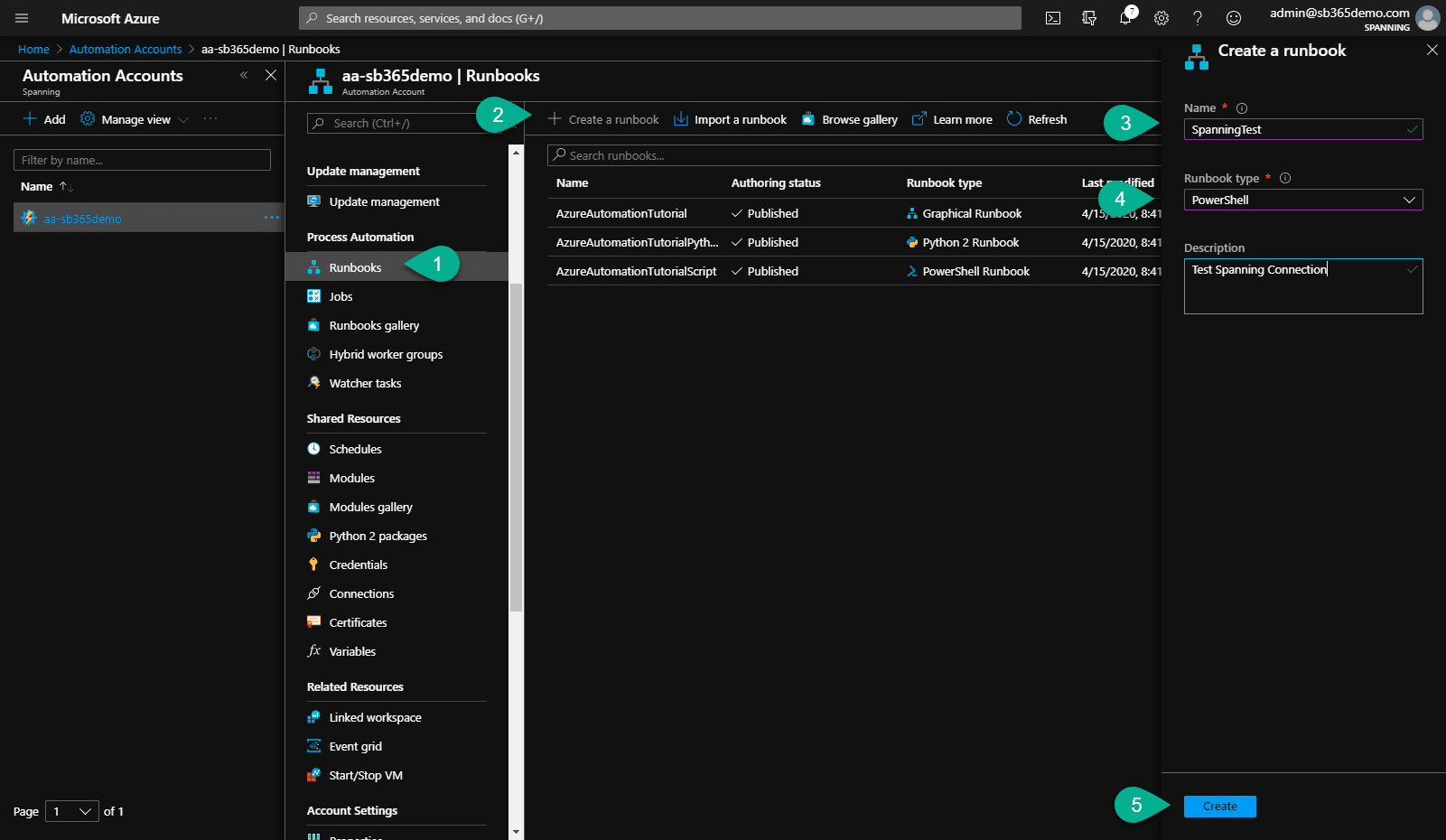Click Browse gallery in toolbar
The image size is (1446, 840).
pos(849,119)
